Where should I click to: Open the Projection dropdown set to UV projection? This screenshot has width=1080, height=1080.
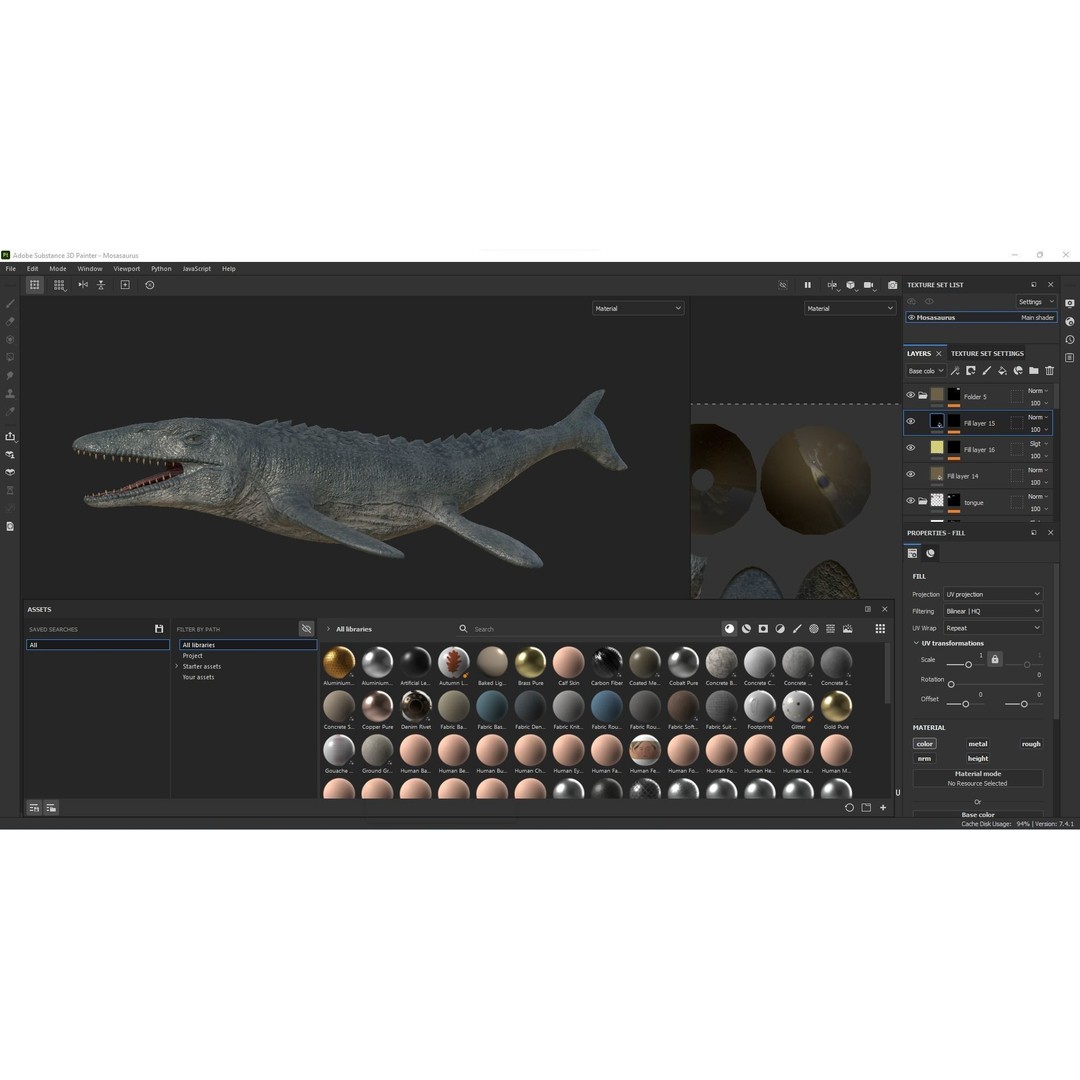[x=993, y=594]
